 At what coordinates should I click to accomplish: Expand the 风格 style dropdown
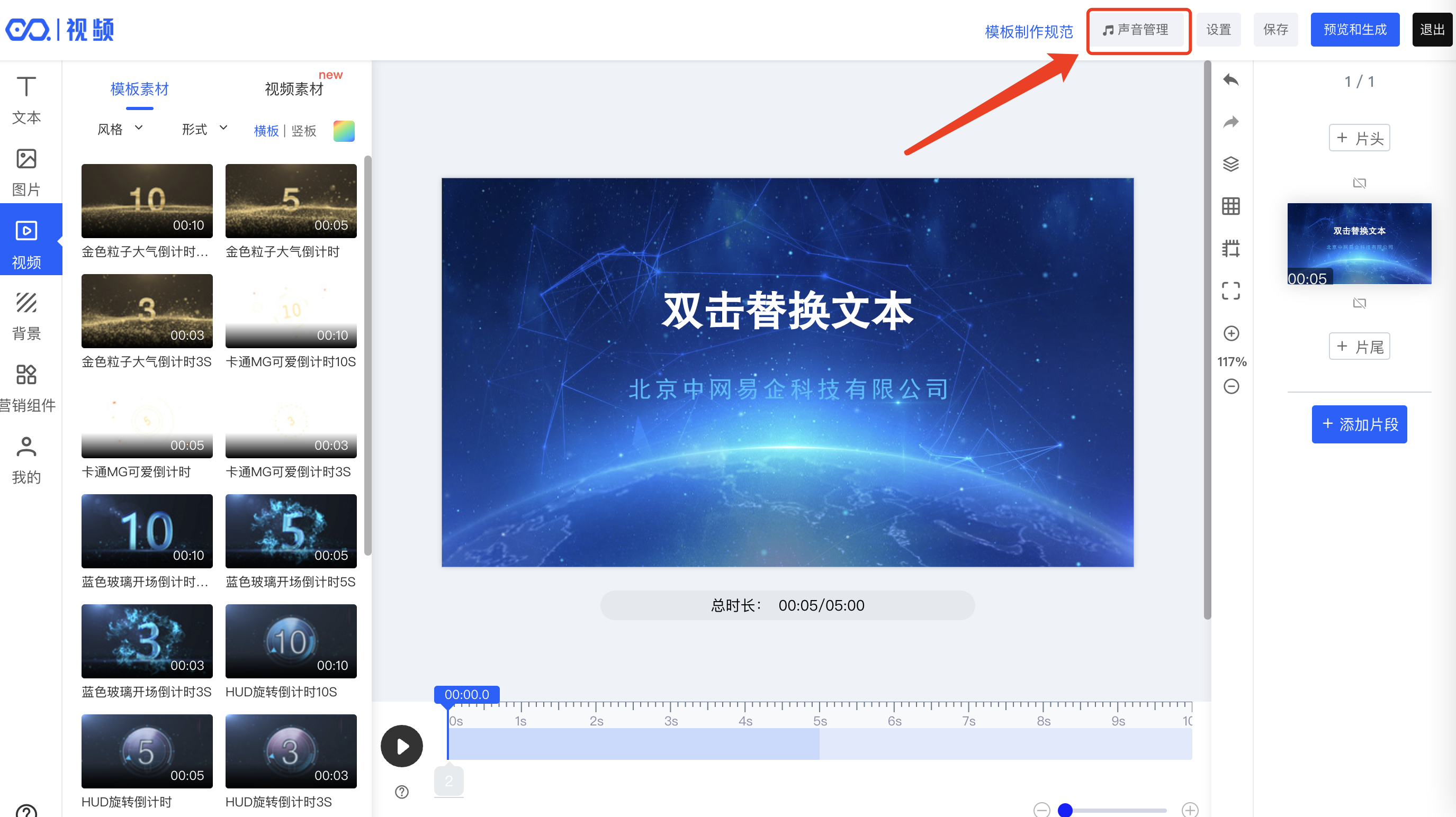[x=120, y=130]
